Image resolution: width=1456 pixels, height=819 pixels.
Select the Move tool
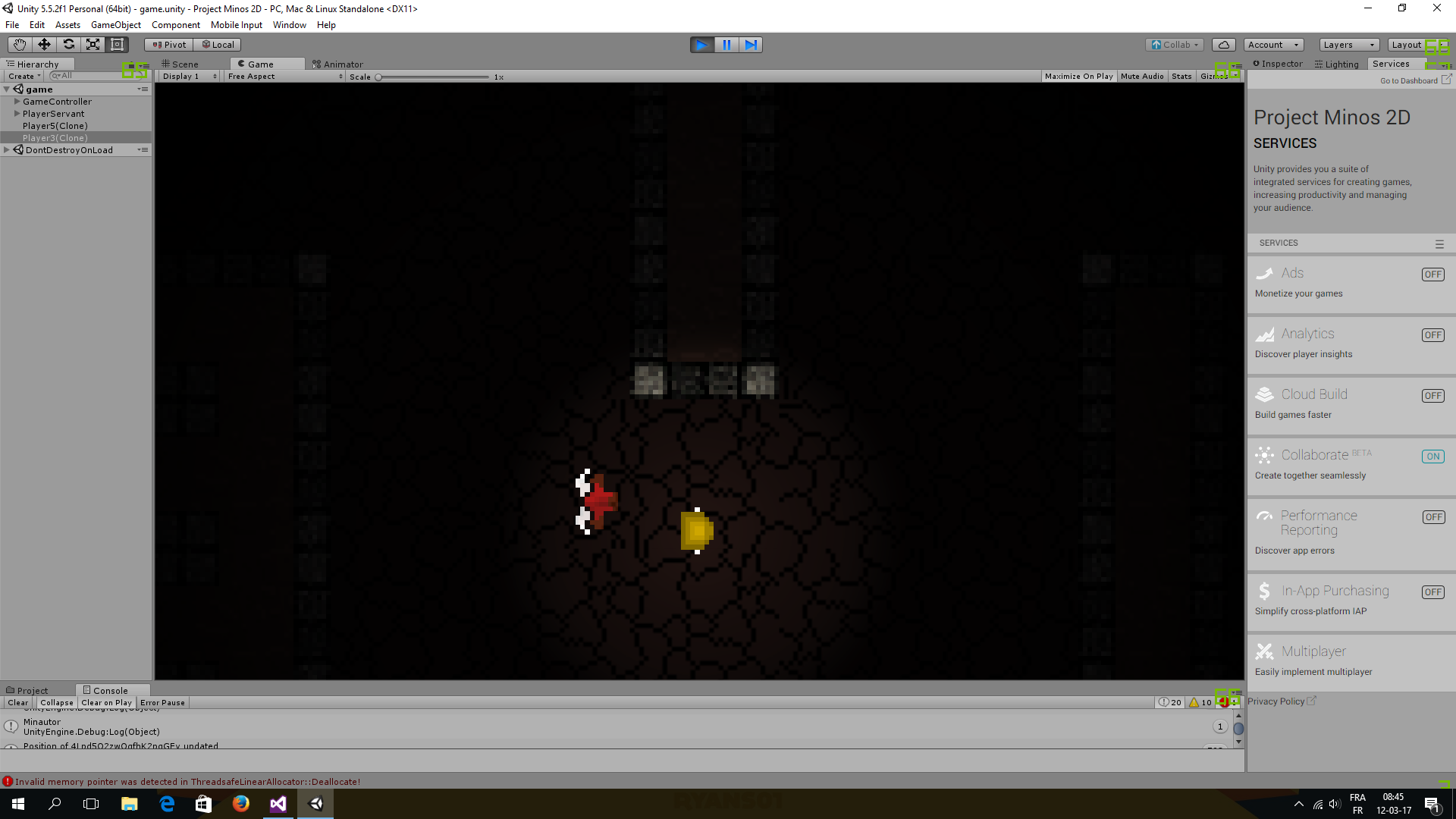coord(44,45)
